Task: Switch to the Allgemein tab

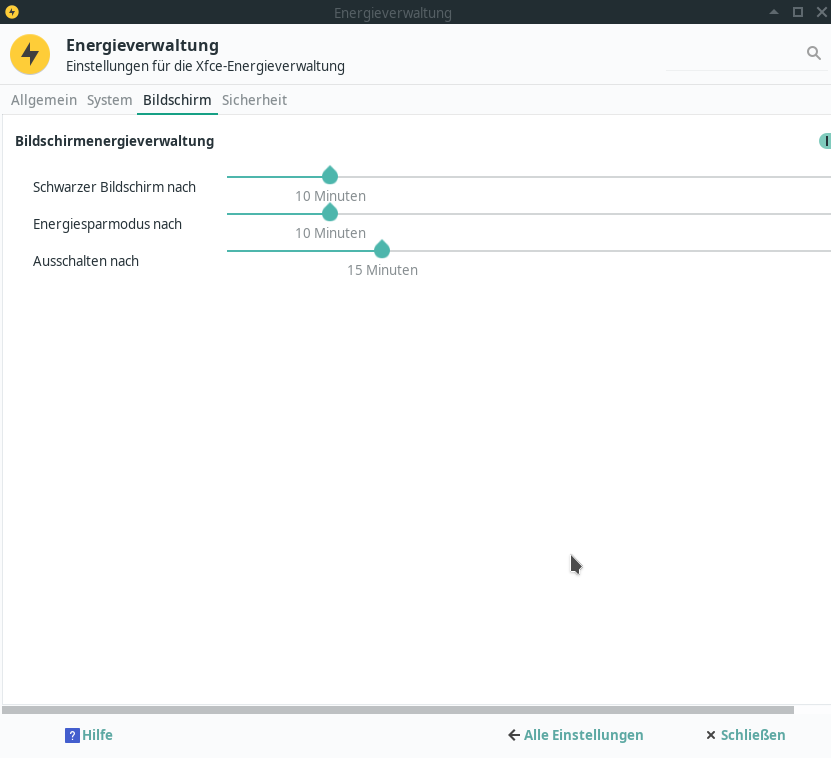Action: pyautogui.click(x=44, y=100)
